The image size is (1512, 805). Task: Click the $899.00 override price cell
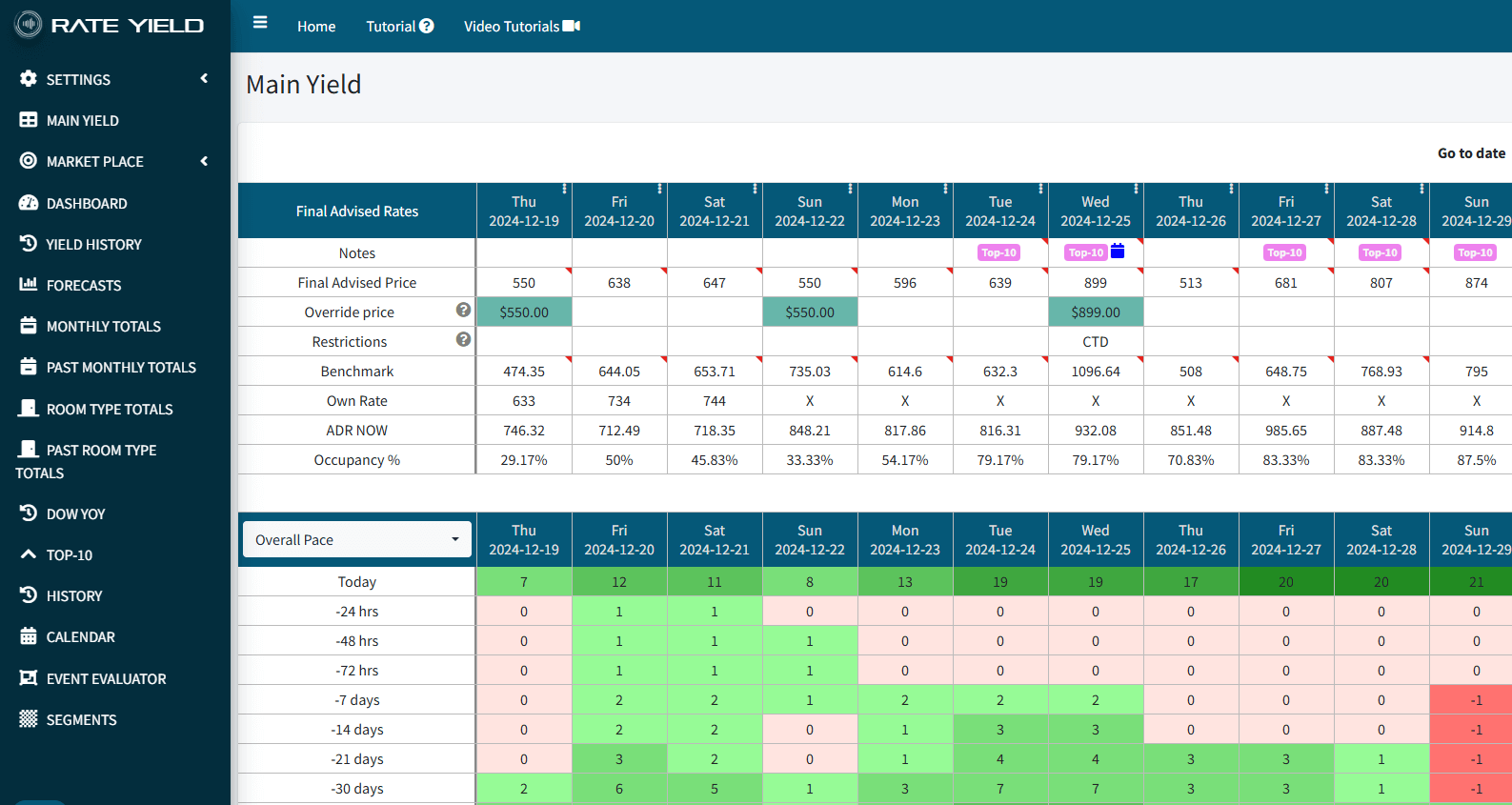click(1096, 312)
